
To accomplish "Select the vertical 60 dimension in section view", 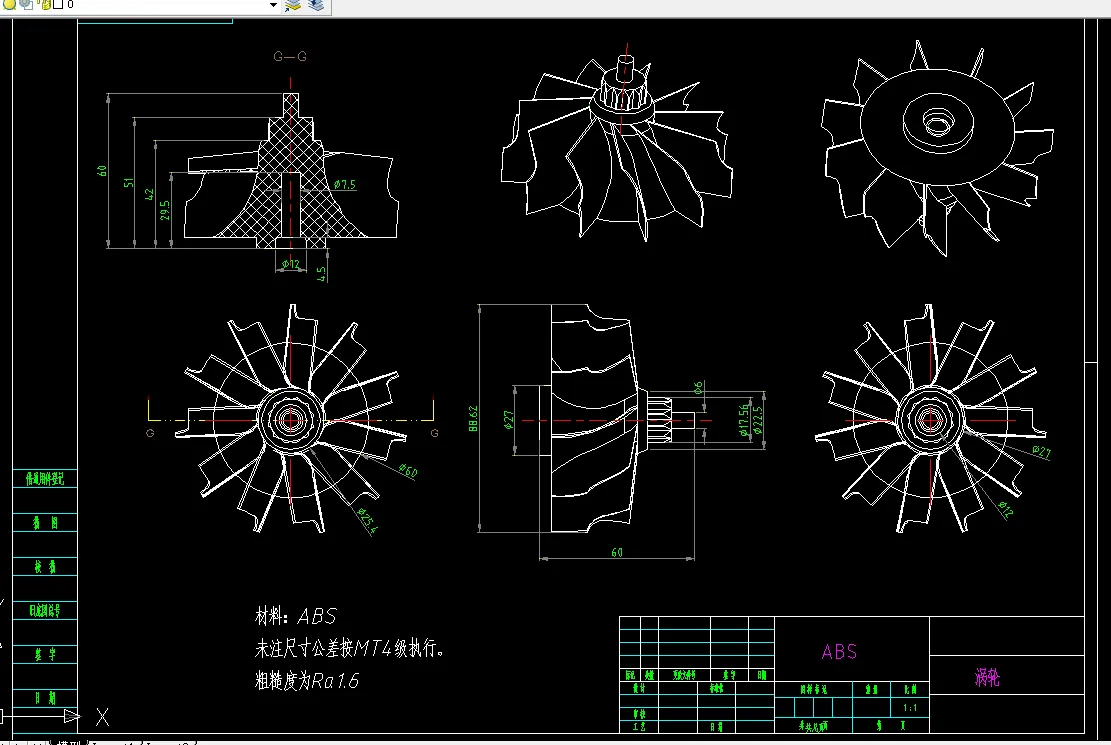I will click(102, 171).
